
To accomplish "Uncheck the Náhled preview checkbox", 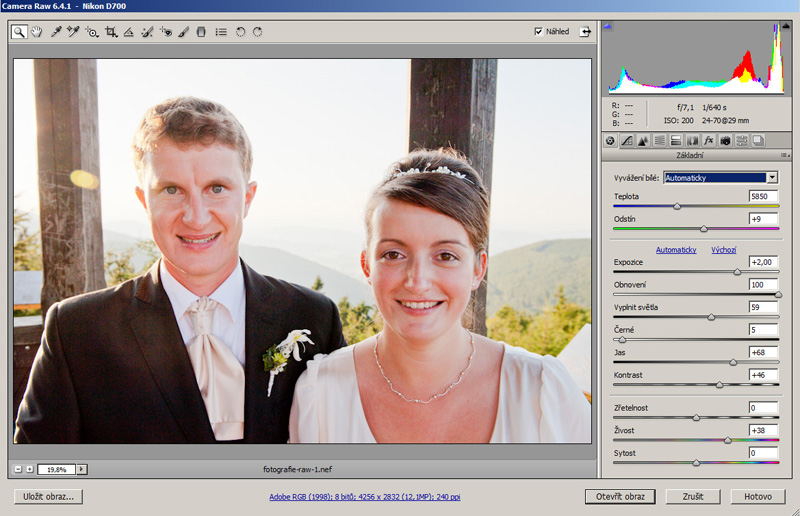I will 540,32.
